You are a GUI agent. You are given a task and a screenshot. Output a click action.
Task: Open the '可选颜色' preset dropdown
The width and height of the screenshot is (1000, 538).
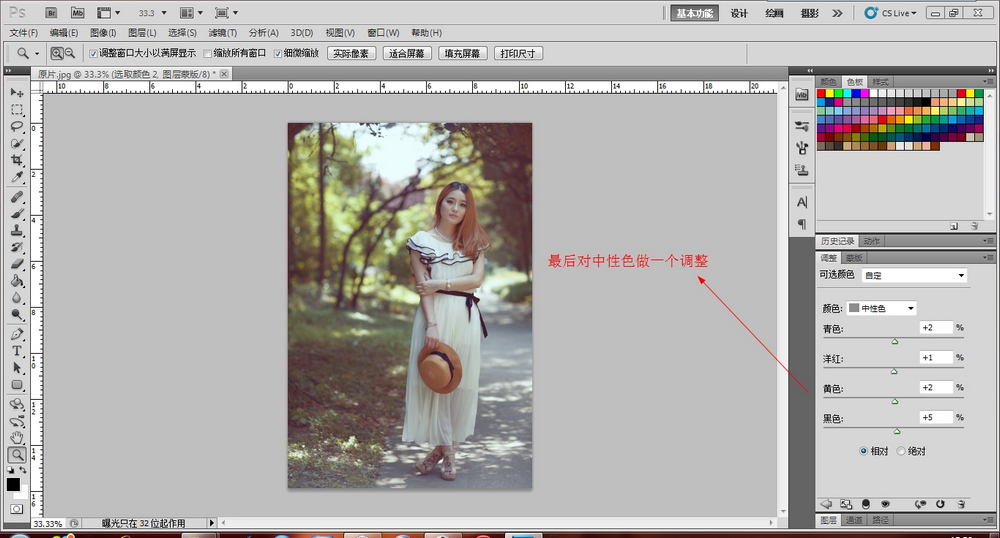click(x=914, y=275)
